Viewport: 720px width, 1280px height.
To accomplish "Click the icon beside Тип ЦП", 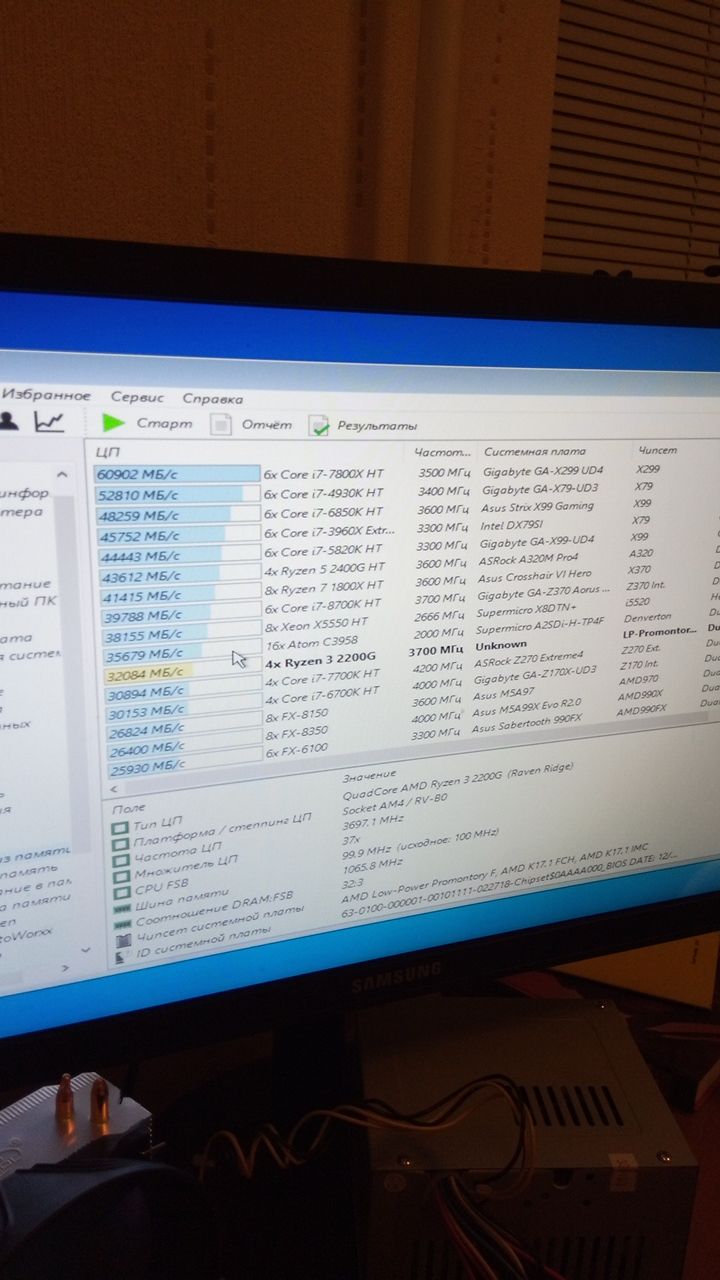I will [x=120, y=828].
